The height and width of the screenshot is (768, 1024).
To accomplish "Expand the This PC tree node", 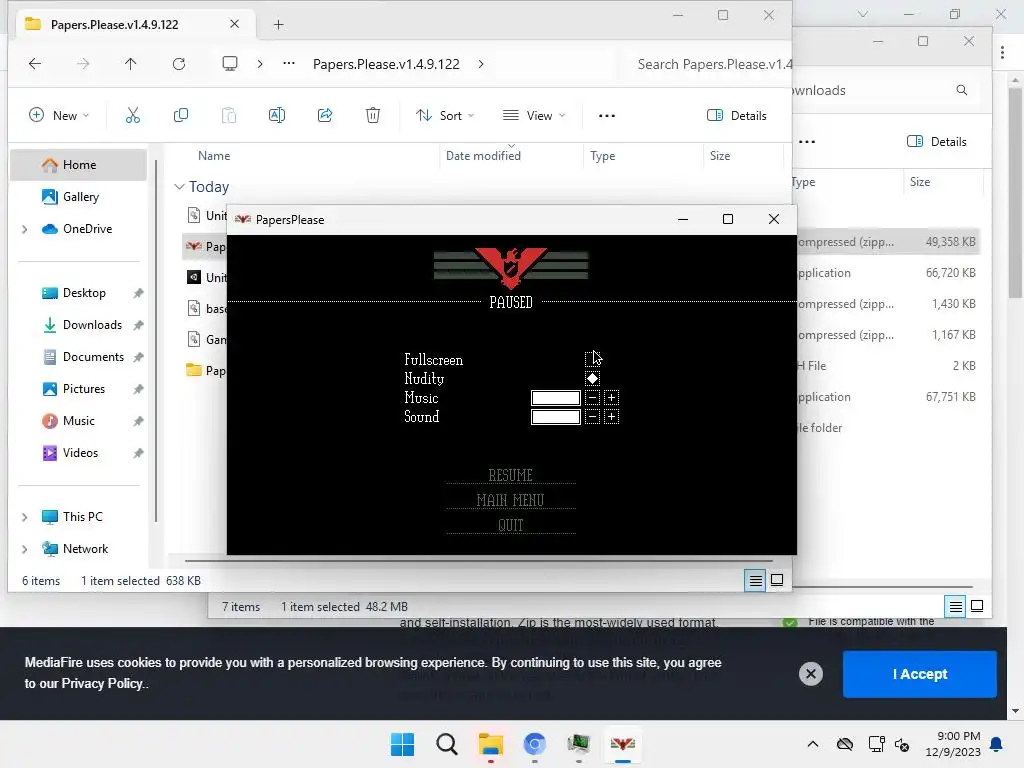I will (25, 517).
